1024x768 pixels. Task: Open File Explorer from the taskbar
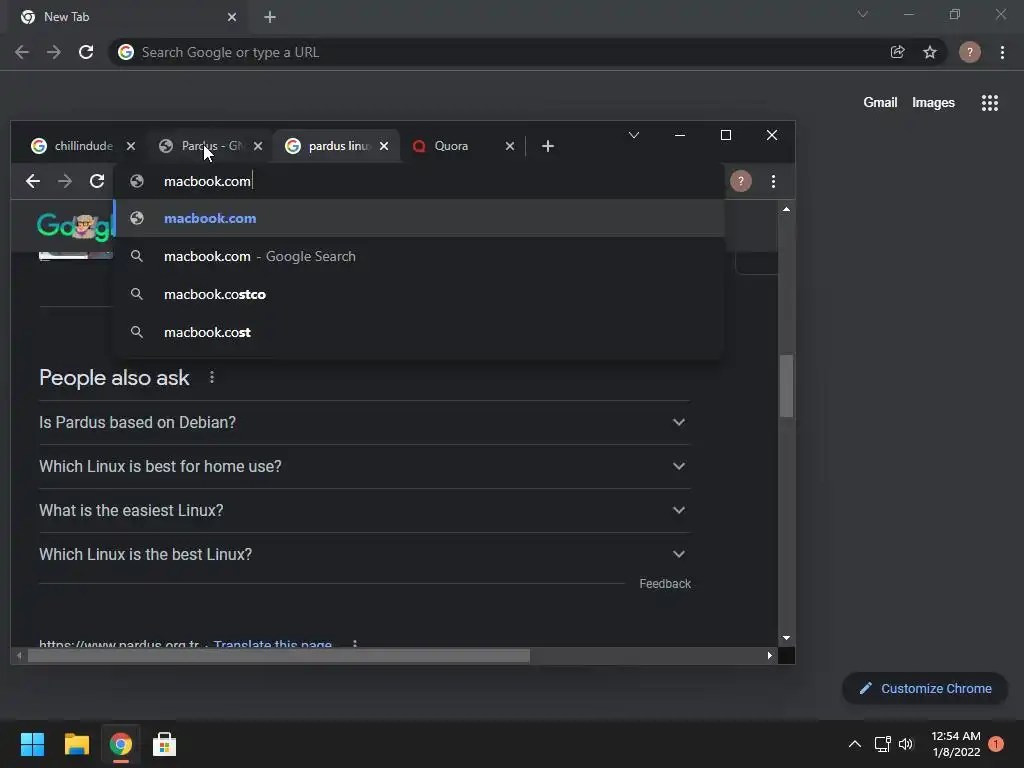click(77, 744)
